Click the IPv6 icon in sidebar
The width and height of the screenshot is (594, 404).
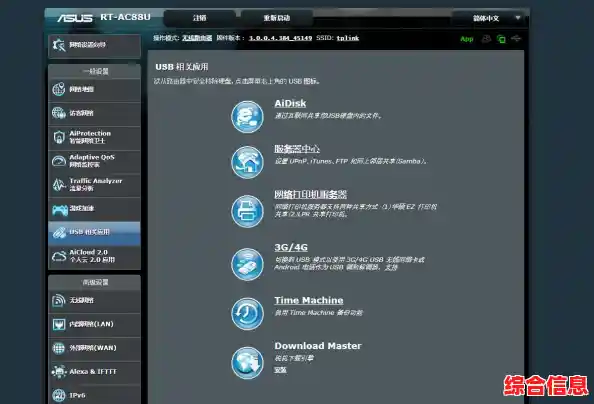(x=59, y=395)
